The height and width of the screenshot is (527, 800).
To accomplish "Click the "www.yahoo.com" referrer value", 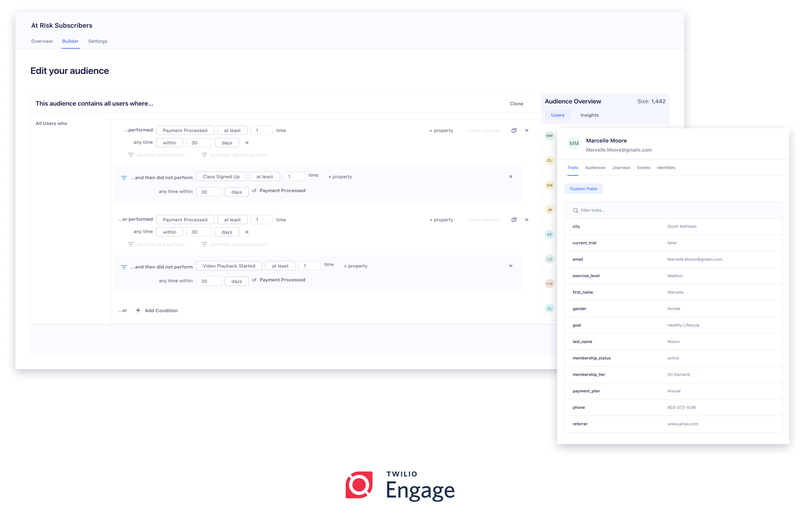I will click(683, 424).
